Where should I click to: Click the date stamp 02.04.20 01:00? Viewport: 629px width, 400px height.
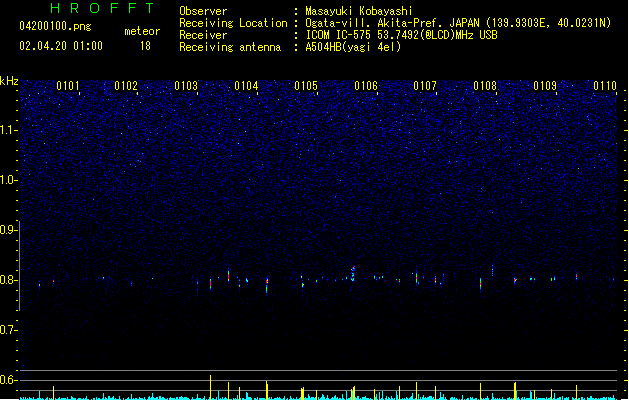(x=61, y=46)
